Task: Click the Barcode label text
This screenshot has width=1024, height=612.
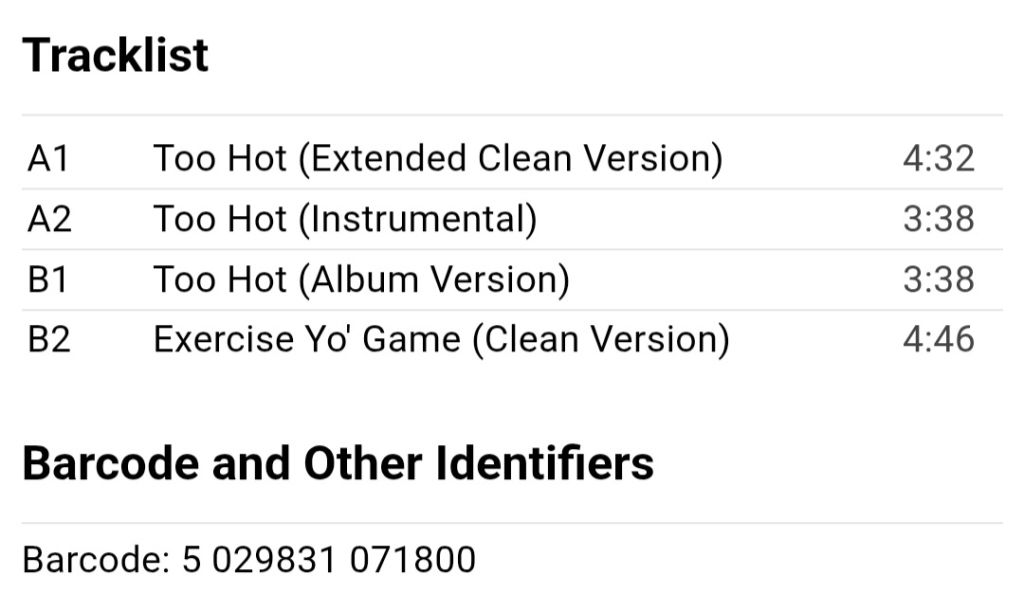Action: point(97,560)
